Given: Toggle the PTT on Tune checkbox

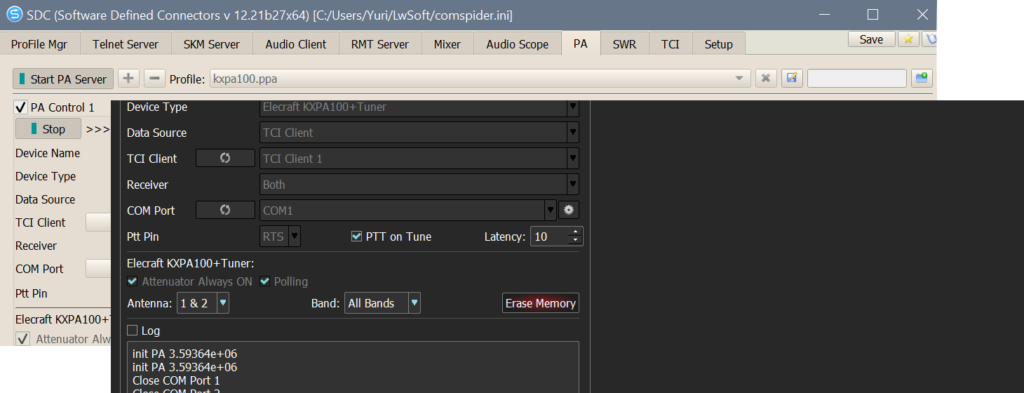Looking at the screenshot, I should coord(356,236).
